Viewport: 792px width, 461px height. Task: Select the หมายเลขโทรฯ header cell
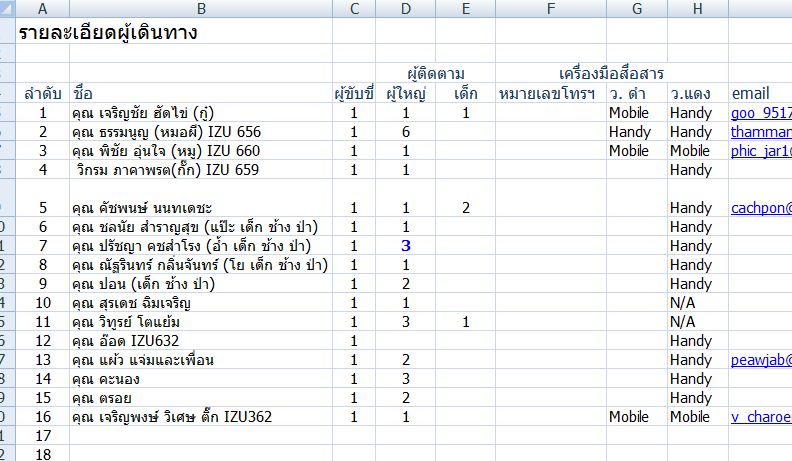(547, 94)
